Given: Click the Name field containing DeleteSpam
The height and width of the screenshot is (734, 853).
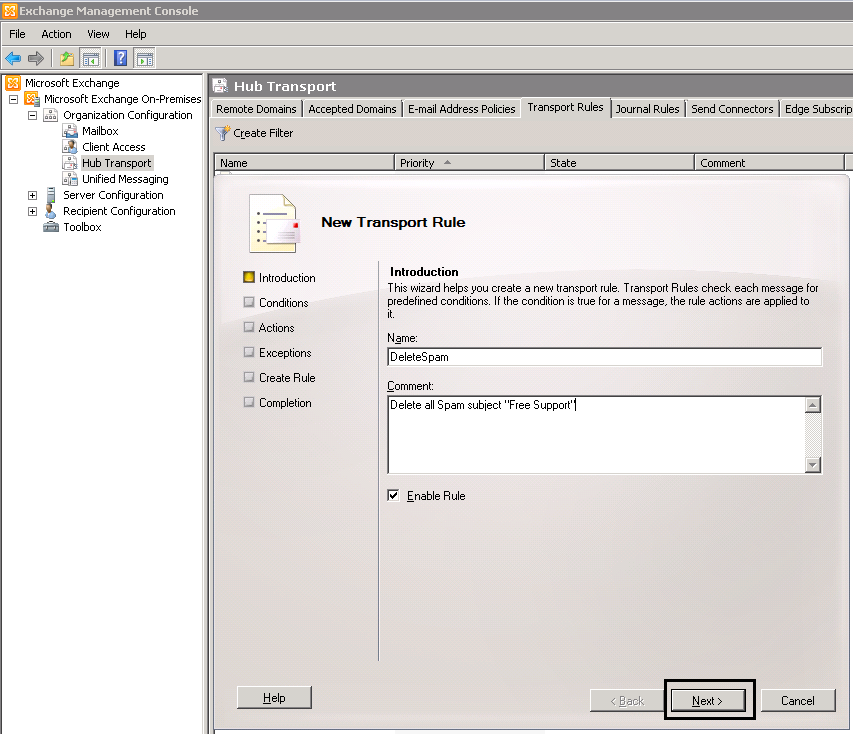Looking at the screenshot, I should click(x=604, y=357).
